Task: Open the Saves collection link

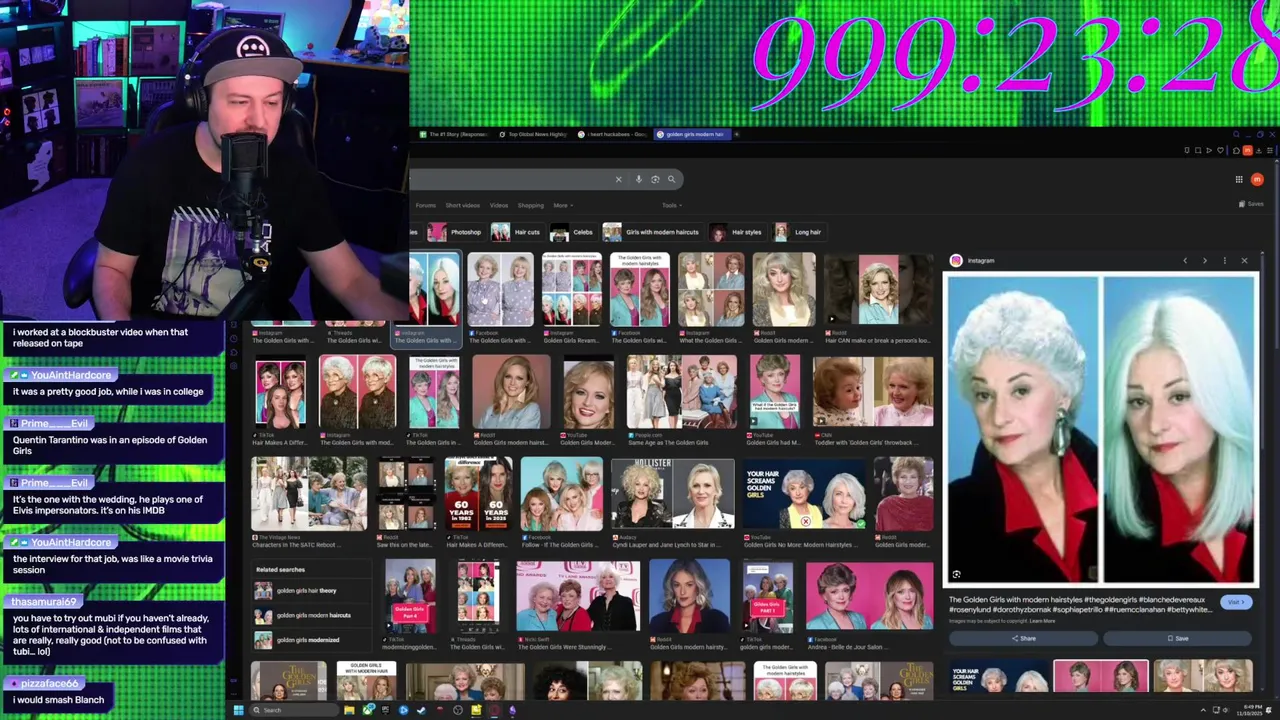Action: click(1251, 204)
